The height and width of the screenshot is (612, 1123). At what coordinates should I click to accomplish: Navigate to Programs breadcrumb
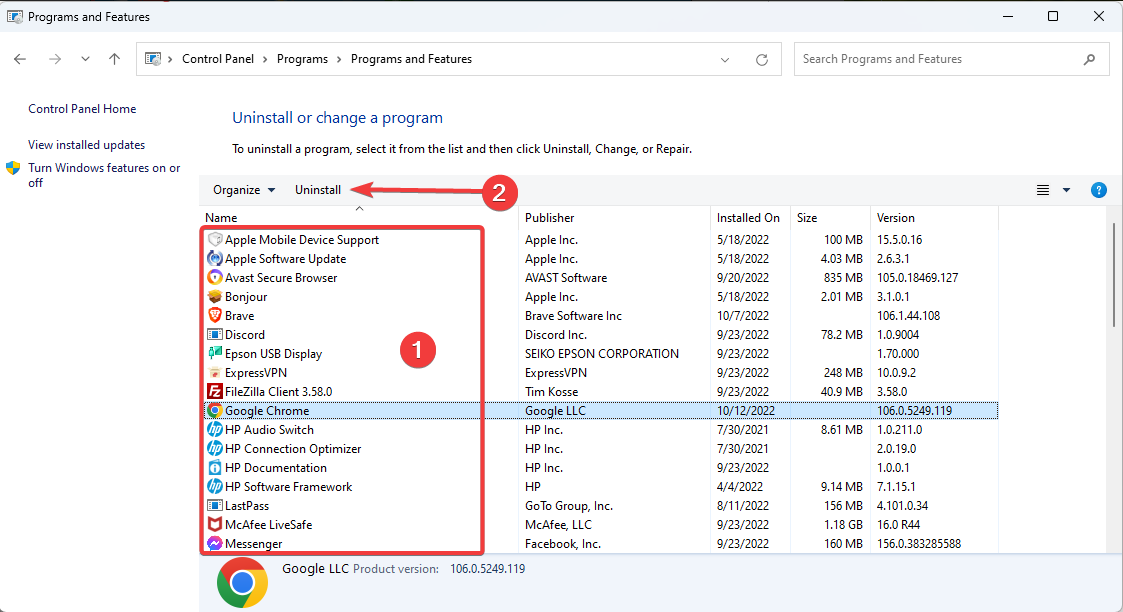pyautogui.click(x=302, y=59)
